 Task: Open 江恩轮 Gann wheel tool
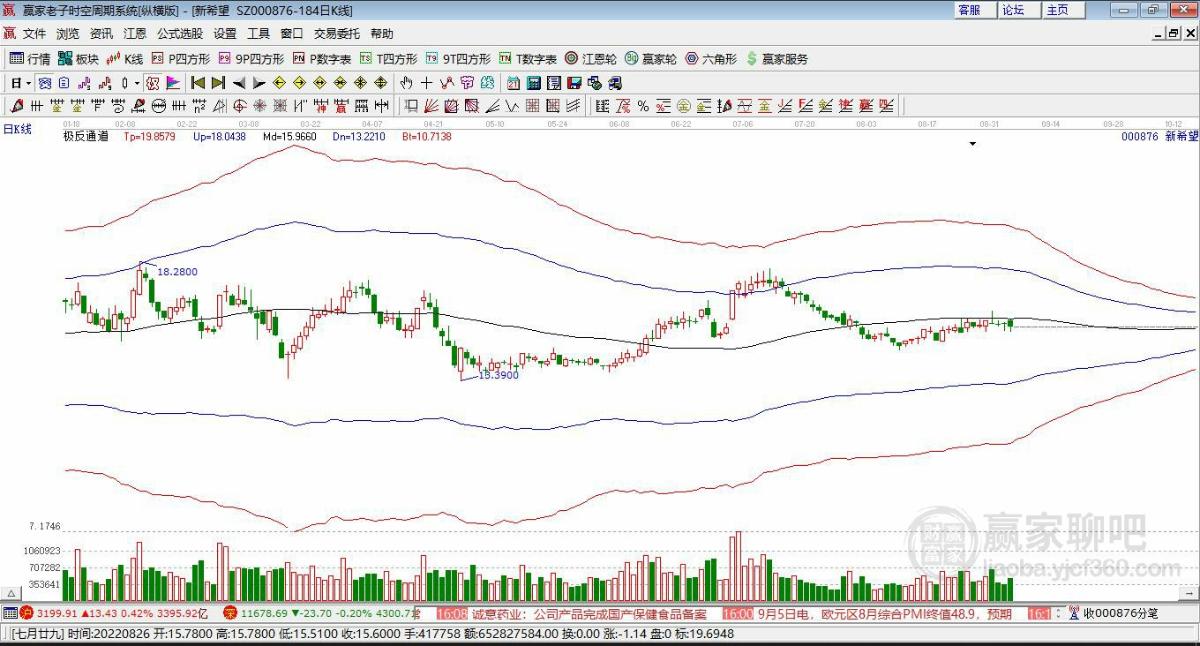click(x=591, y=59)
